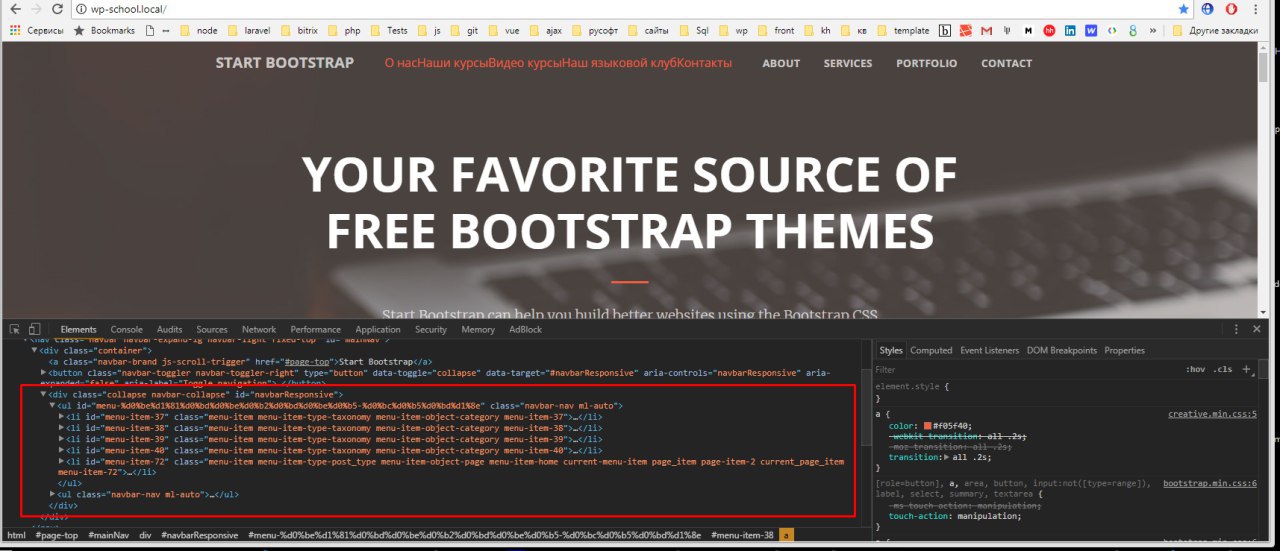
Task: Open the template bookmark folder
Action: tap(903, 31)
